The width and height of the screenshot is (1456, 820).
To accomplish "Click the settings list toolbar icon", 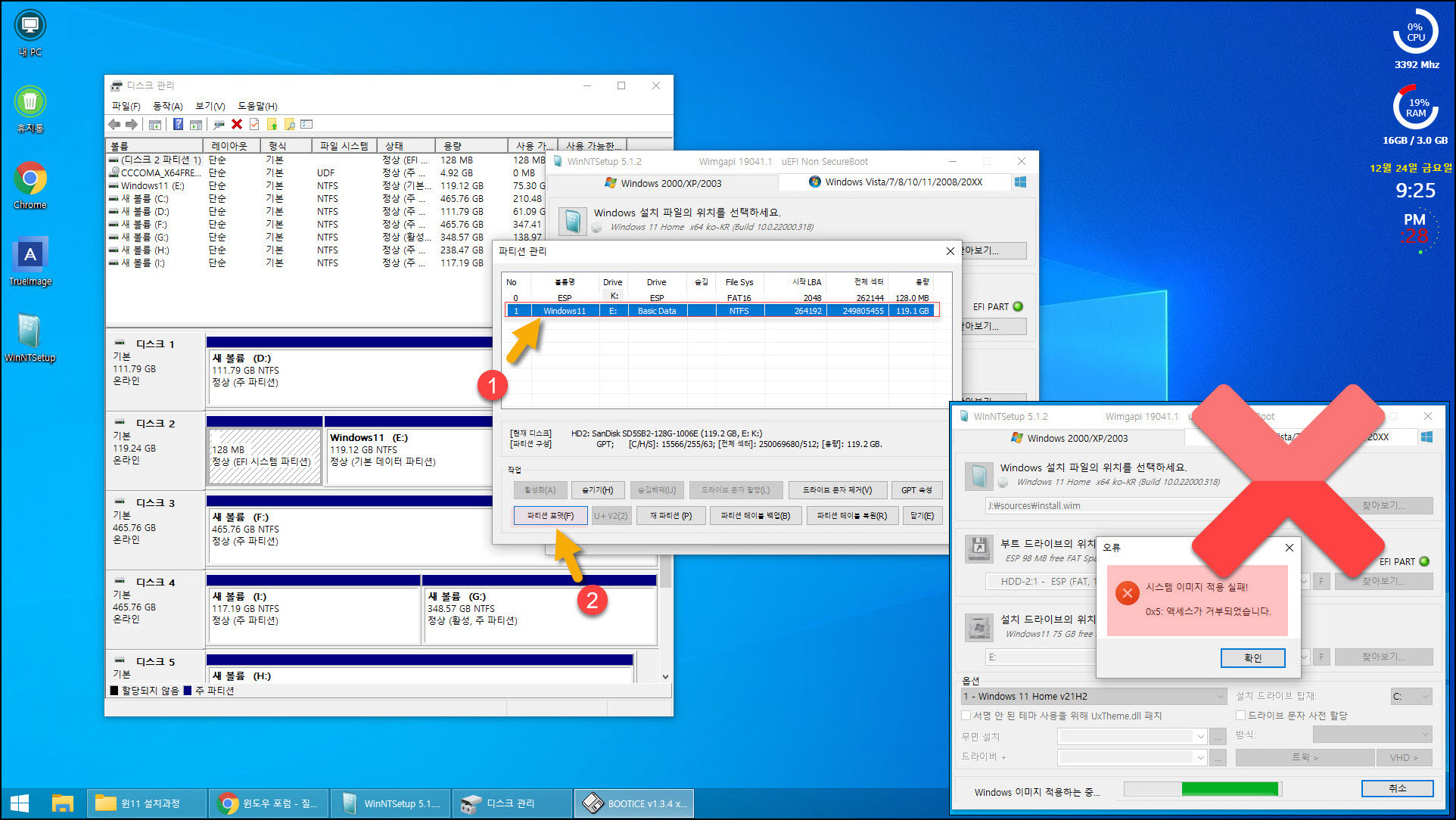I will (306, 124).
